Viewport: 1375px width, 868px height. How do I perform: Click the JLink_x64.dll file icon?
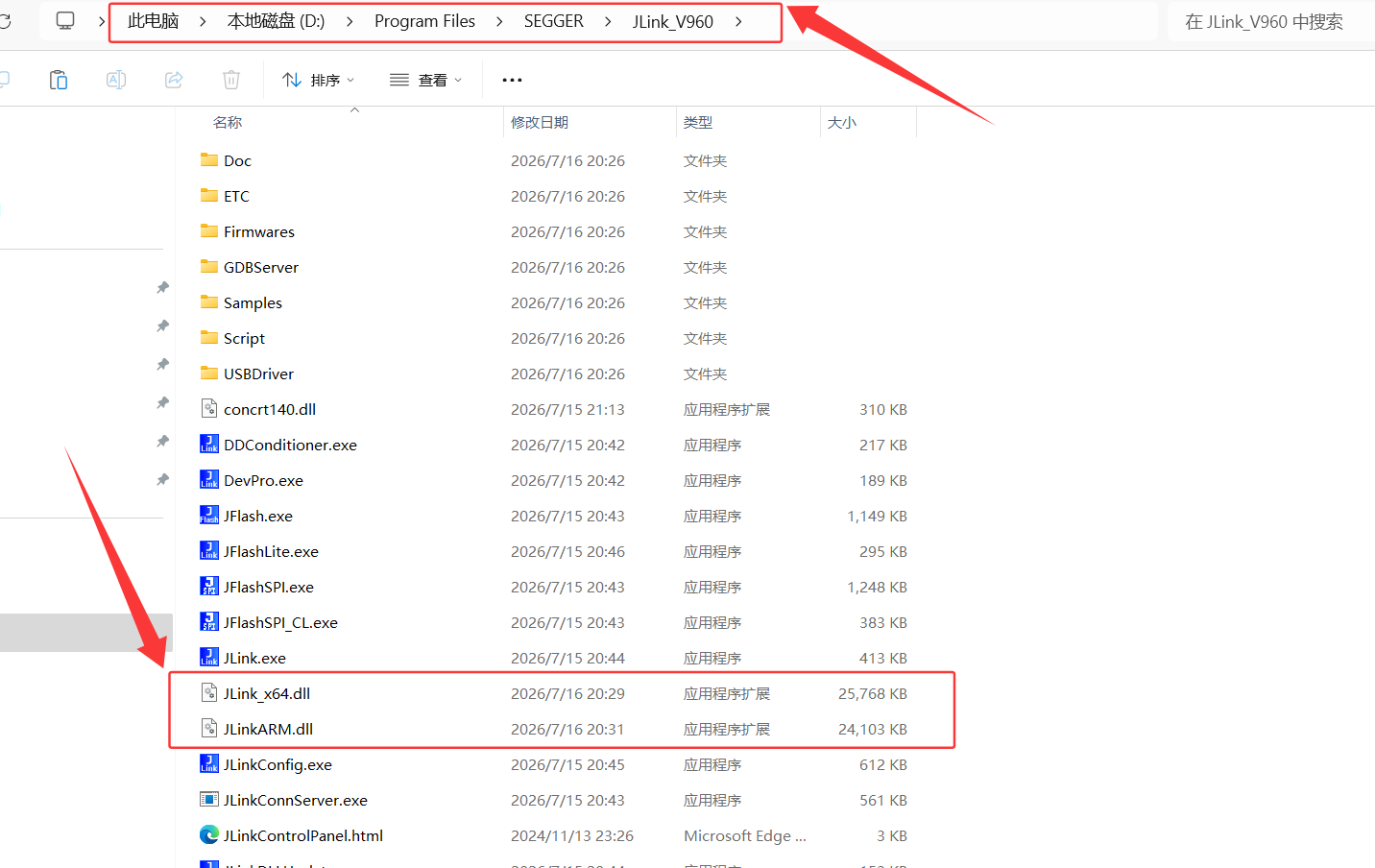(x=209, y=692)
